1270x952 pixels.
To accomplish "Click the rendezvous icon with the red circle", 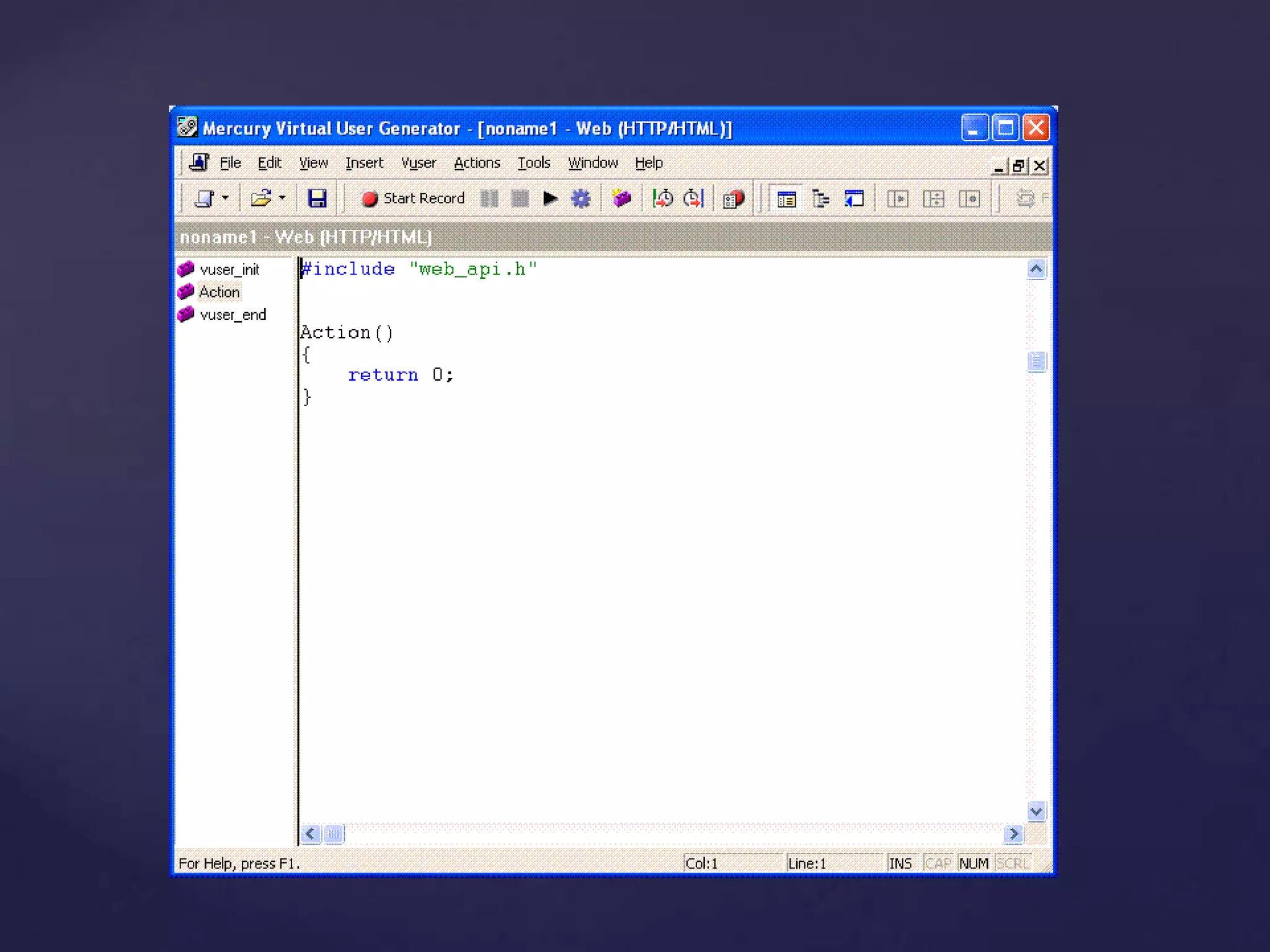I will (733, 198).
